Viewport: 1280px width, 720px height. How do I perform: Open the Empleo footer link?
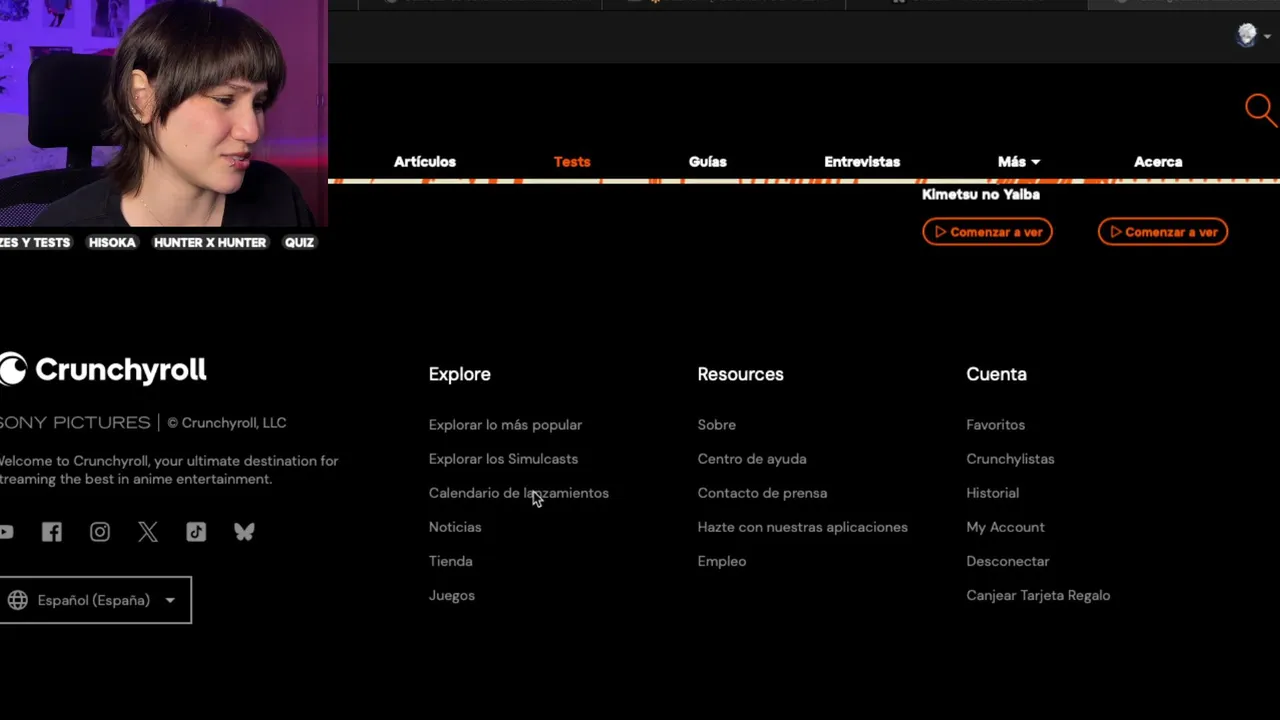click(x=721, y=561)
